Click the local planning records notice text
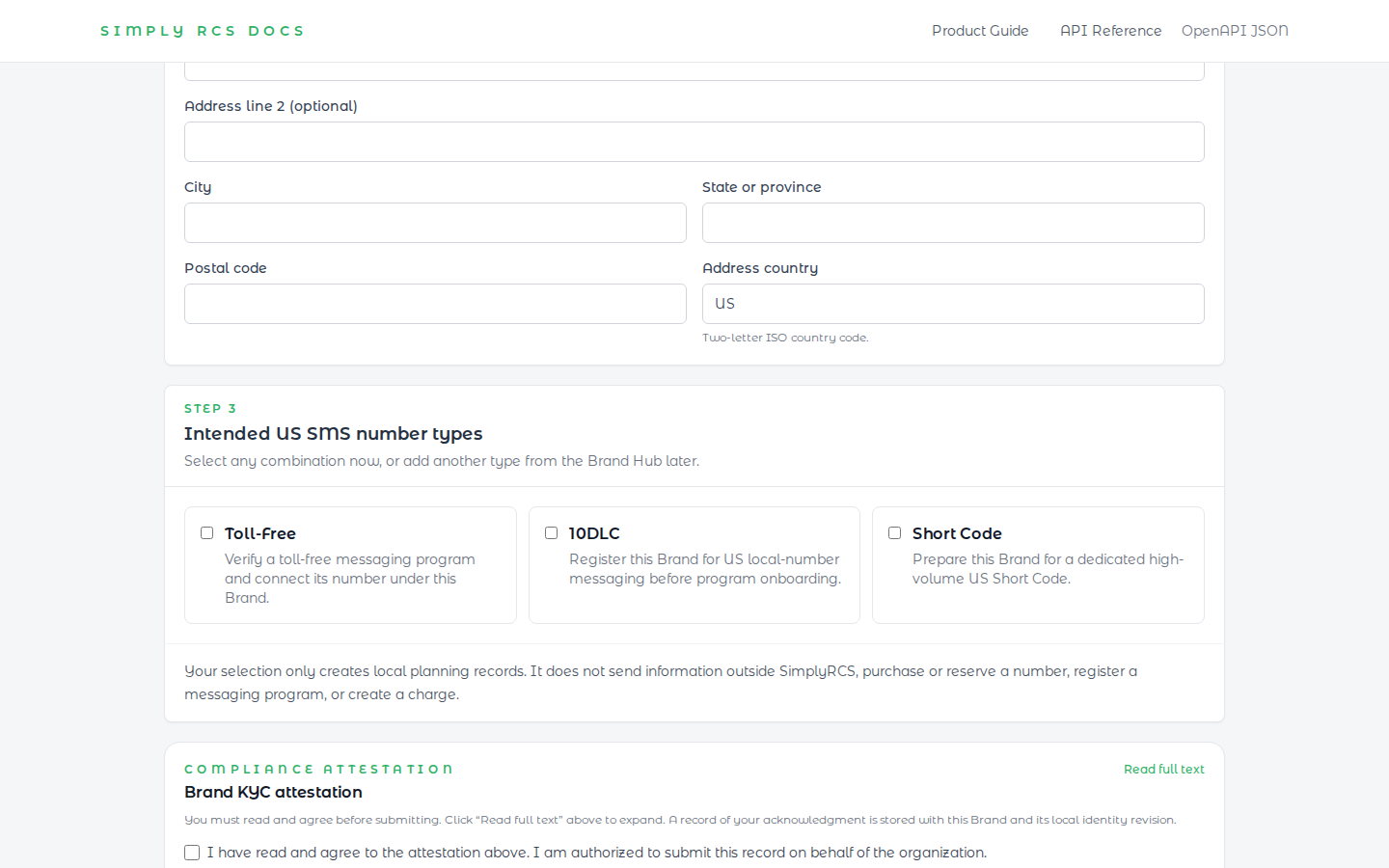Image resolution: width=1389 pixels, height=868 pixels. (x=661, y=683)
